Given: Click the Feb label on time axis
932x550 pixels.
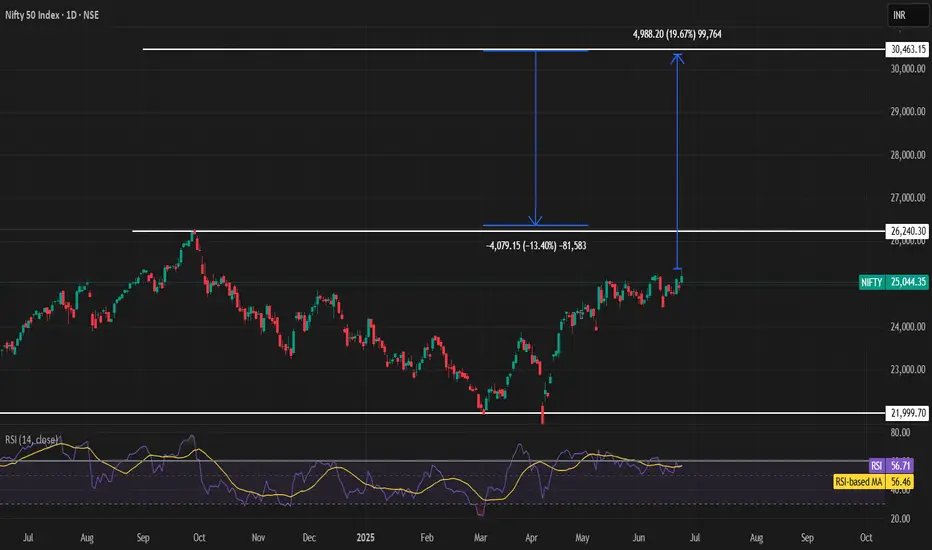Looking at the screenshot, I should click(427, 538).
